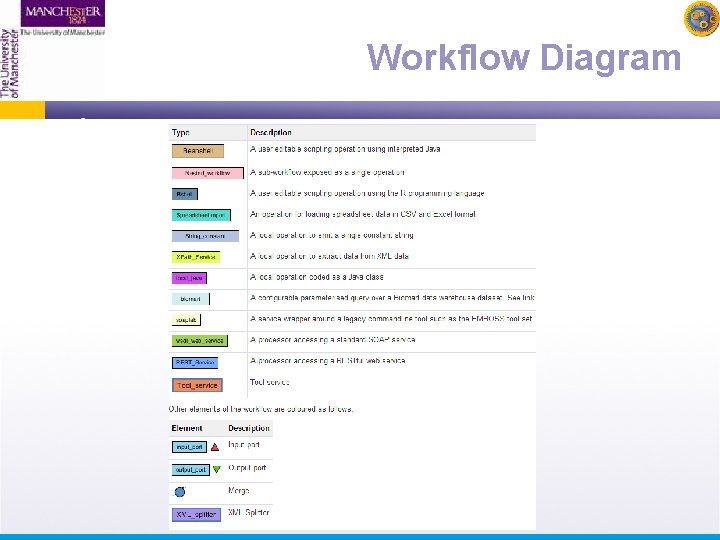Click the steel-blue Rshell swatch
The height and width of the screenshot is (540, 720).
click(185, 194)
